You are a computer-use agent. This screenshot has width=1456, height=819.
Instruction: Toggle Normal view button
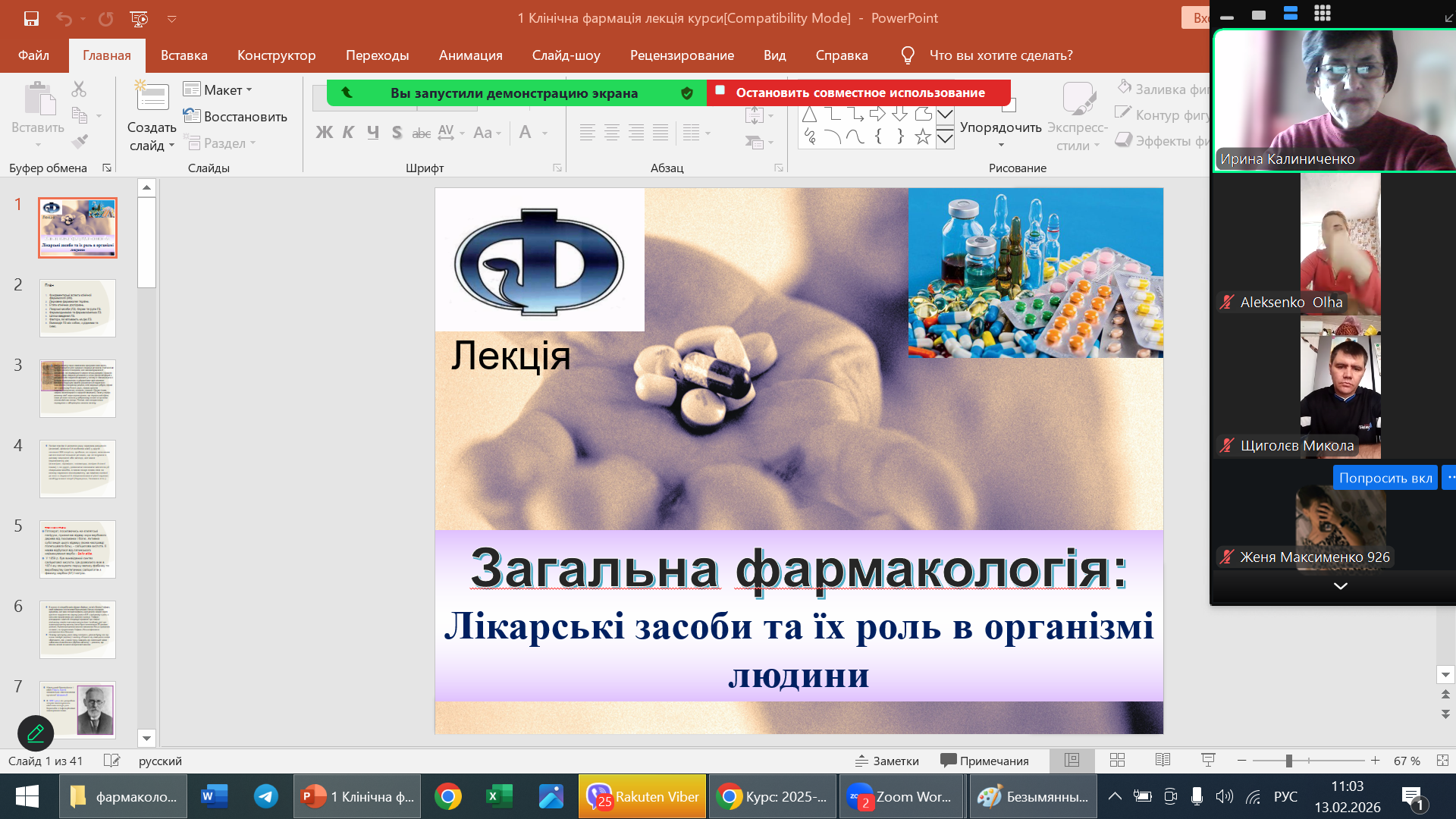pyautogui.click(x=1072, y=760)
